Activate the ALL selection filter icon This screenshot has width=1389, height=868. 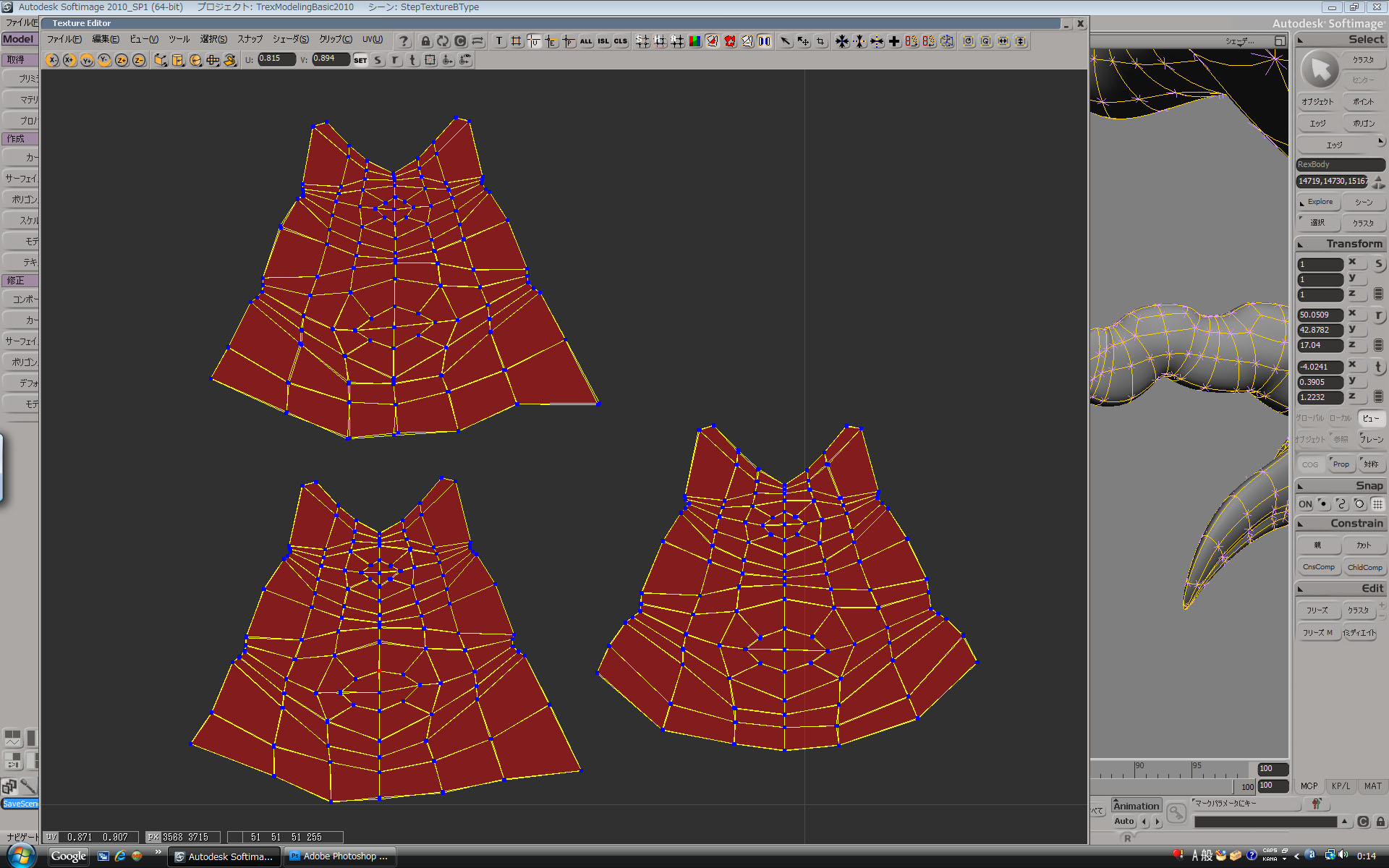click(x=585, y=41)
